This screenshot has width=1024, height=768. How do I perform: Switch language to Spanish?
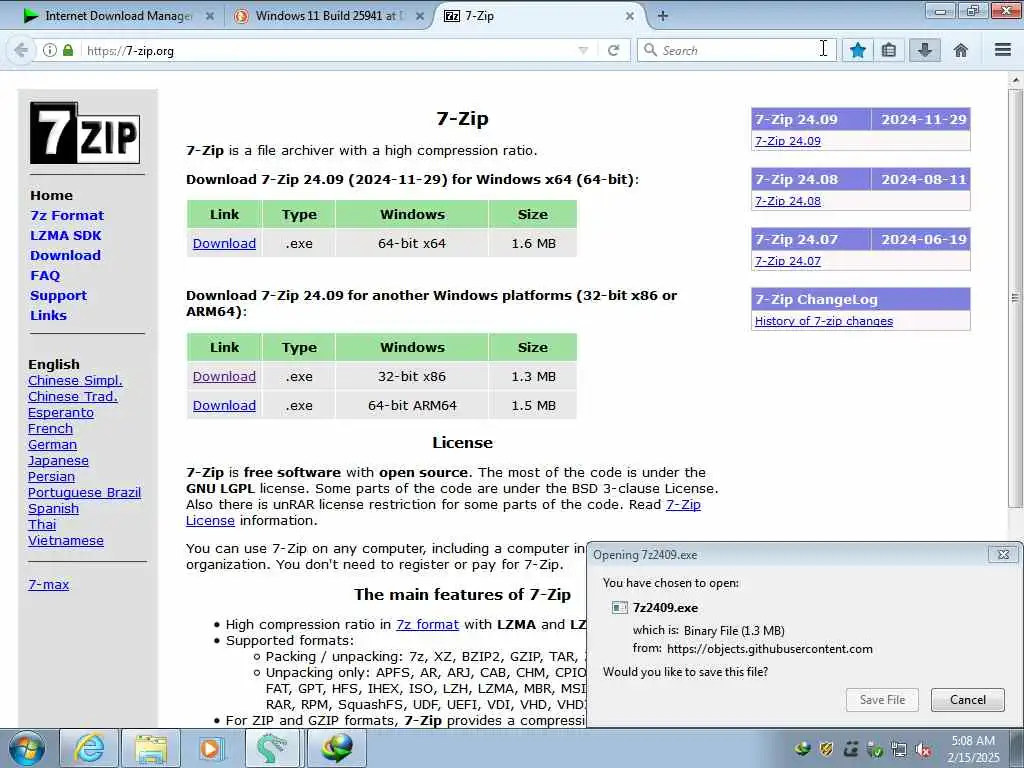pyautogui.click(x=53, y=509)
